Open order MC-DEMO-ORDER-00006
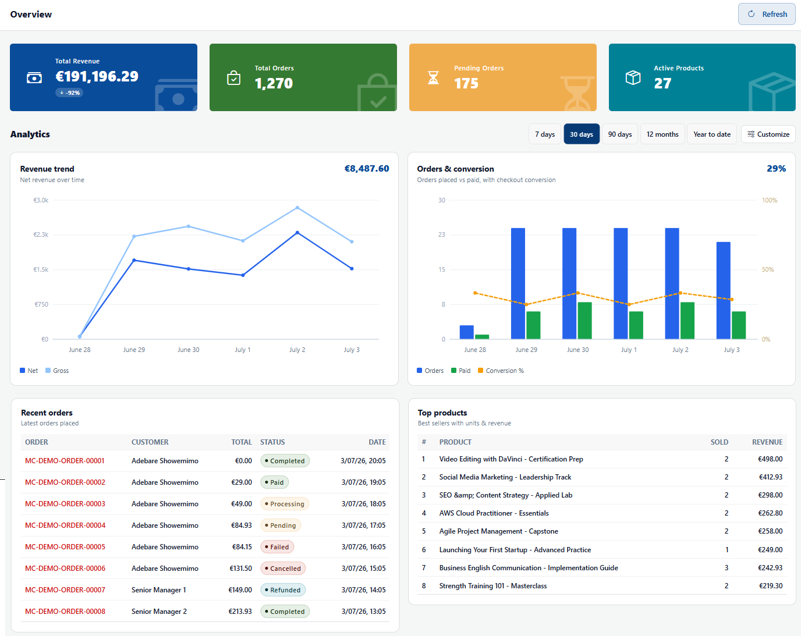The height and width of the screenshot is (636, 801). tap(65, 568)
